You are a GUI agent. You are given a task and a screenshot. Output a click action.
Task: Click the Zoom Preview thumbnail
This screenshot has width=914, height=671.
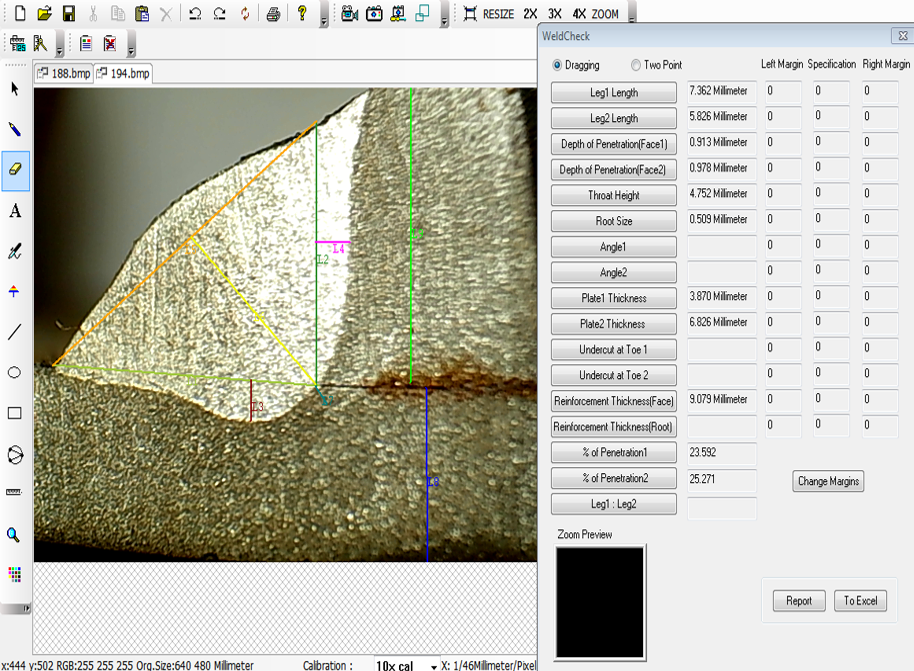pyautogui.click(x=600, y=602)
